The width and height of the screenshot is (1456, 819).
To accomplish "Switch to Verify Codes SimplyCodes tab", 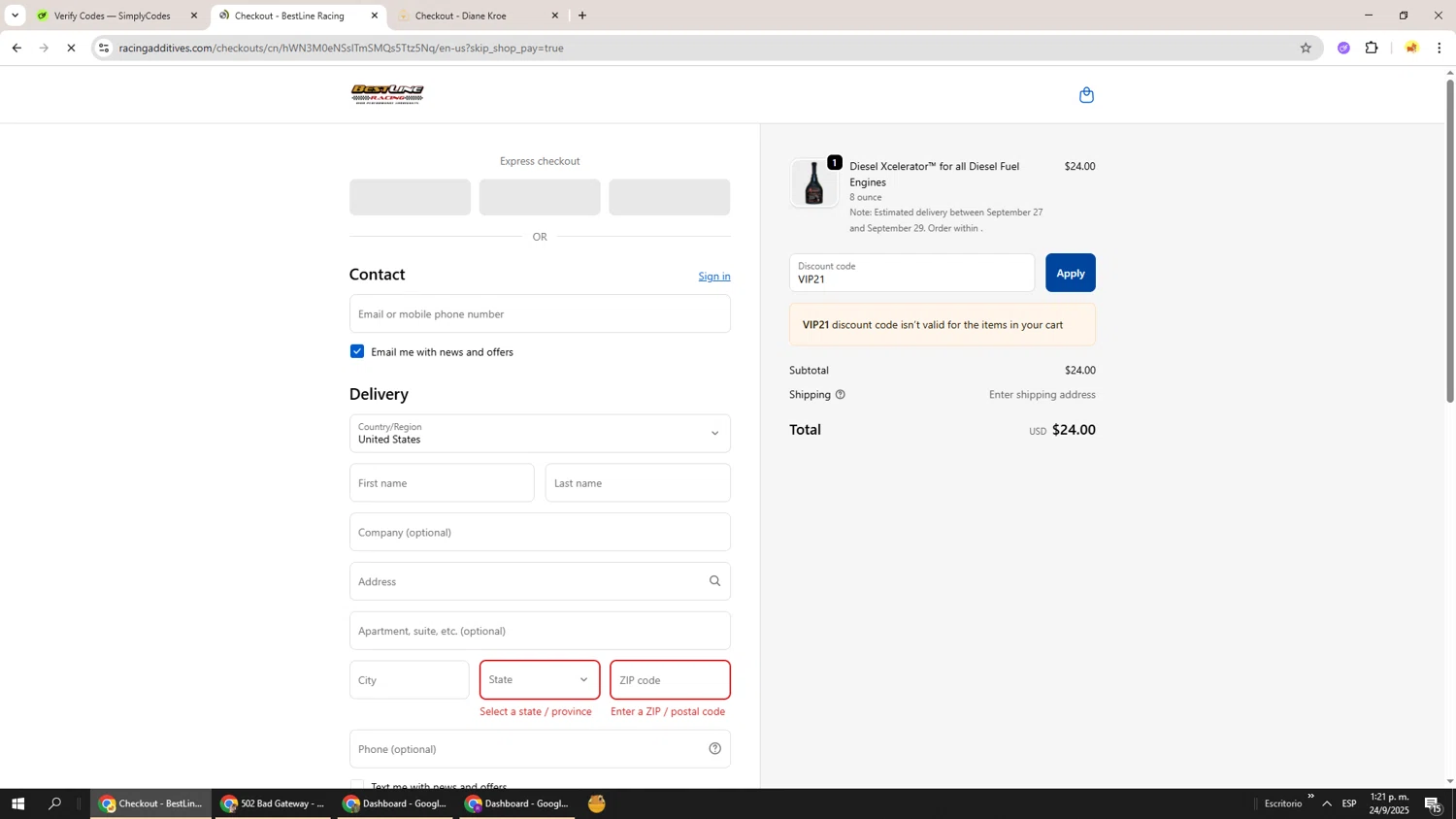I will pos(112,16).
